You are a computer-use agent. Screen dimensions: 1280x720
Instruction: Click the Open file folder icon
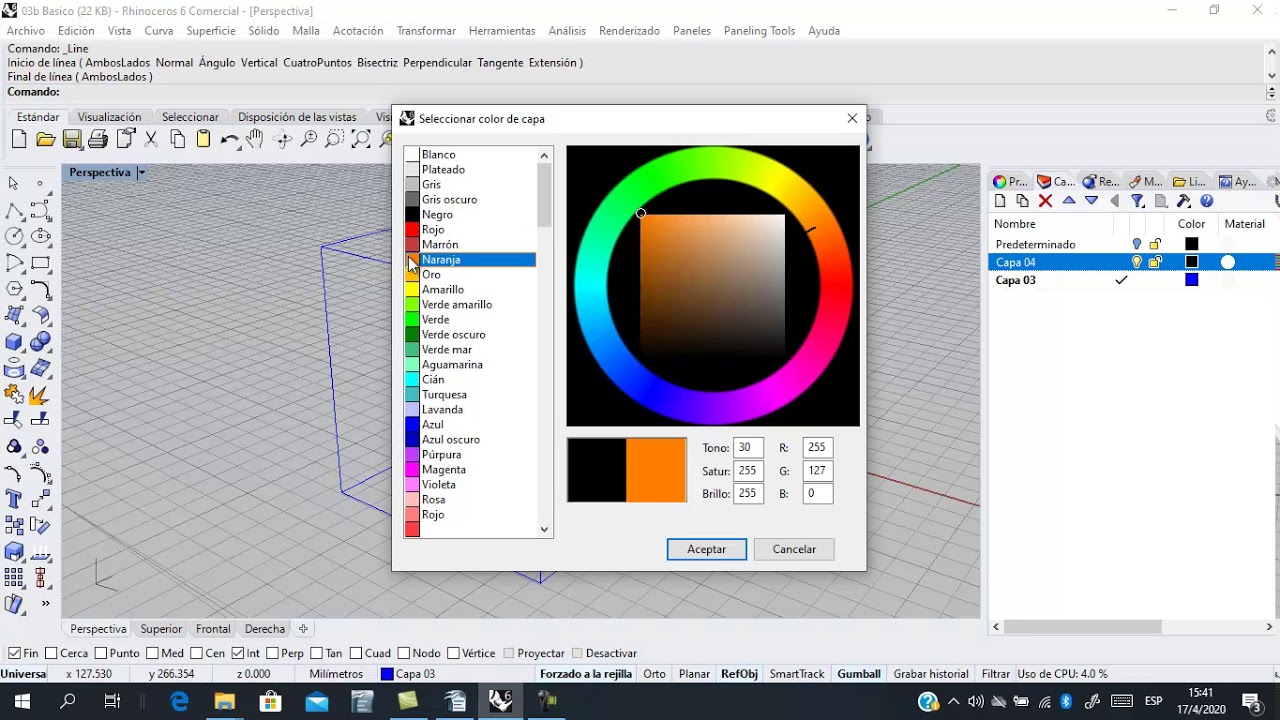(45, 140)
